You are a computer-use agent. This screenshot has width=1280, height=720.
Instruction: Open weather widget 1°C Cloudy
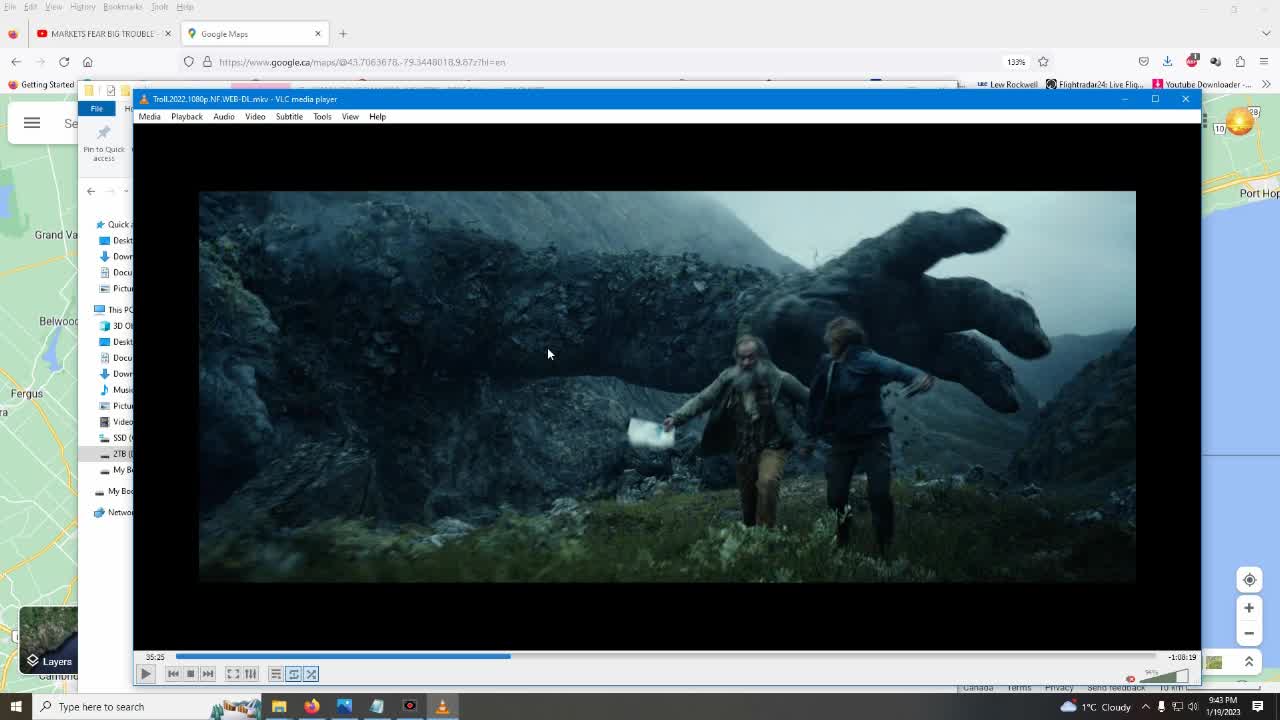click(1096, 707)
